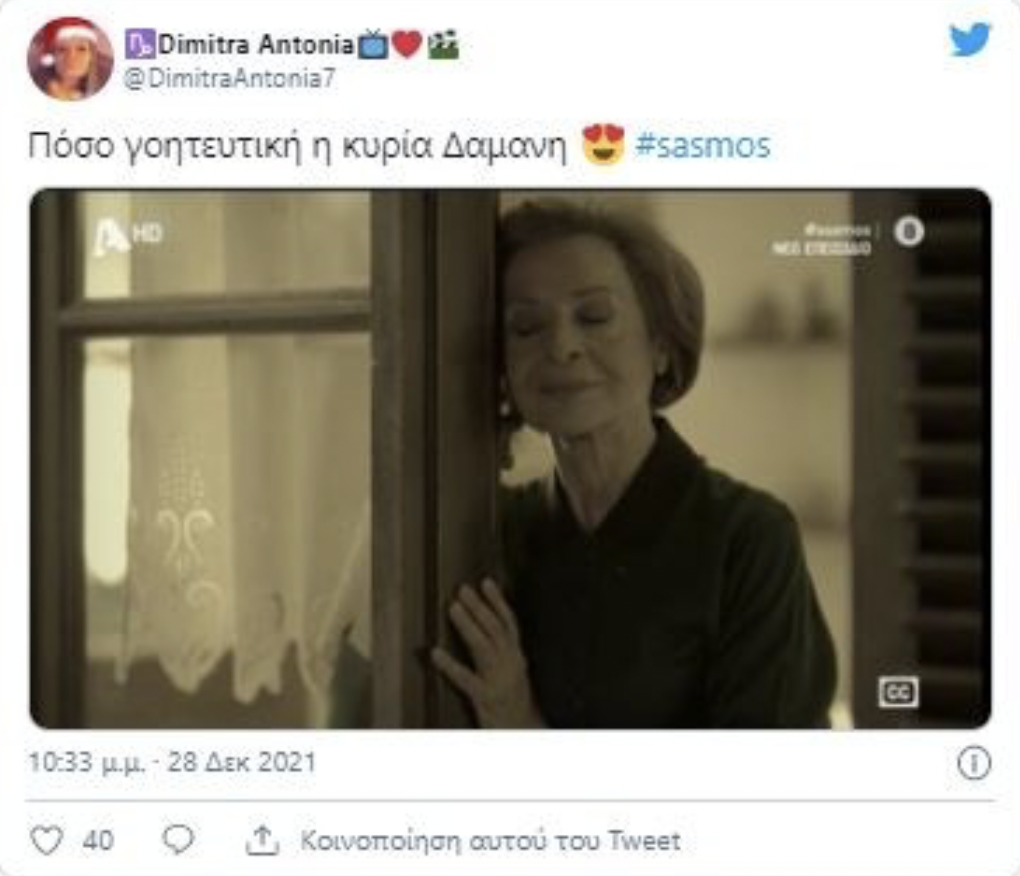Click the CC captions badge on video
This screenshot has width=1020, height=876.
[x=898, y=692]
